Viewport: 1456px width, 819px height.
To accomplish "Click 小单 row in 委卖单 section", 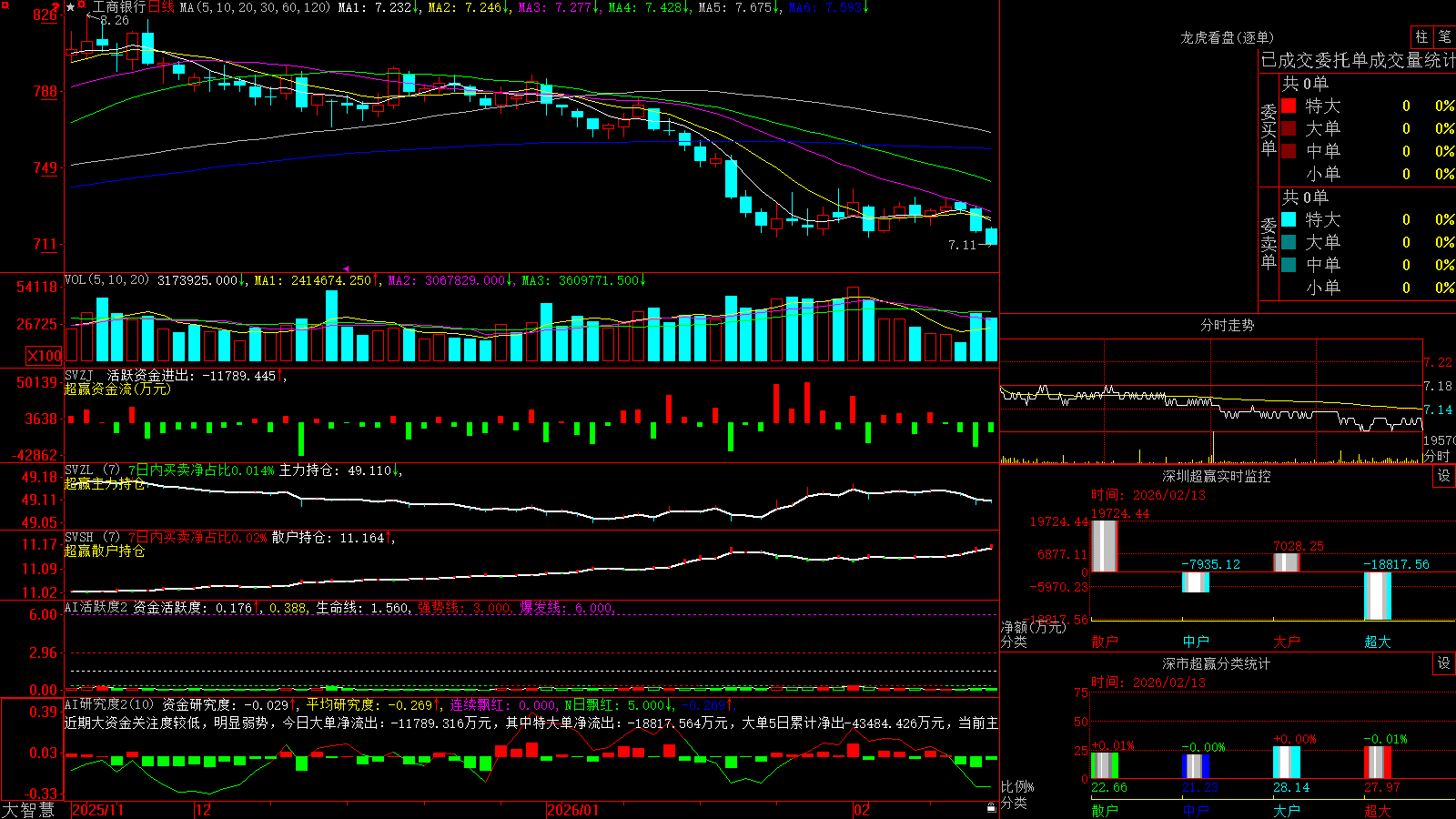I will [1368, 288].
